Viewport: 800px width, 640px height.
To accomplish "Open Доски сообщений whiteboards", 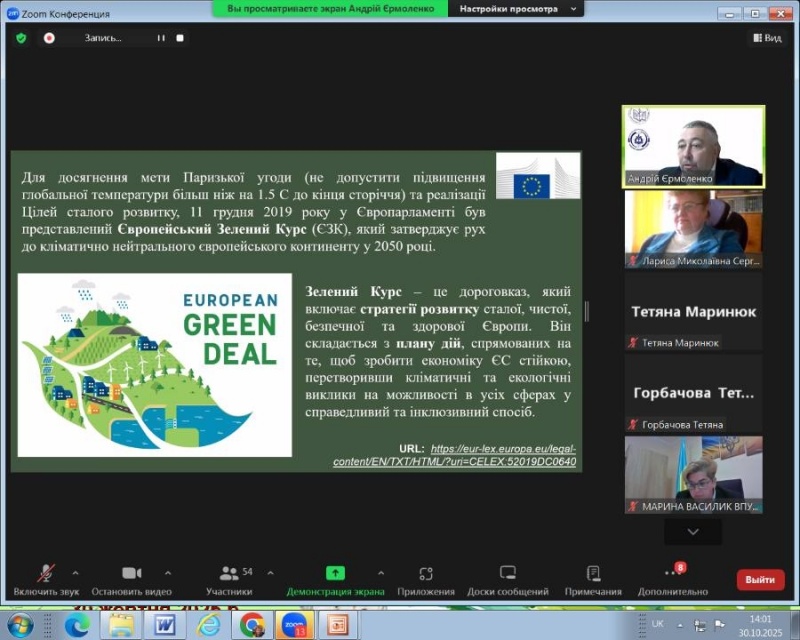I will click(x=507, y=574).
